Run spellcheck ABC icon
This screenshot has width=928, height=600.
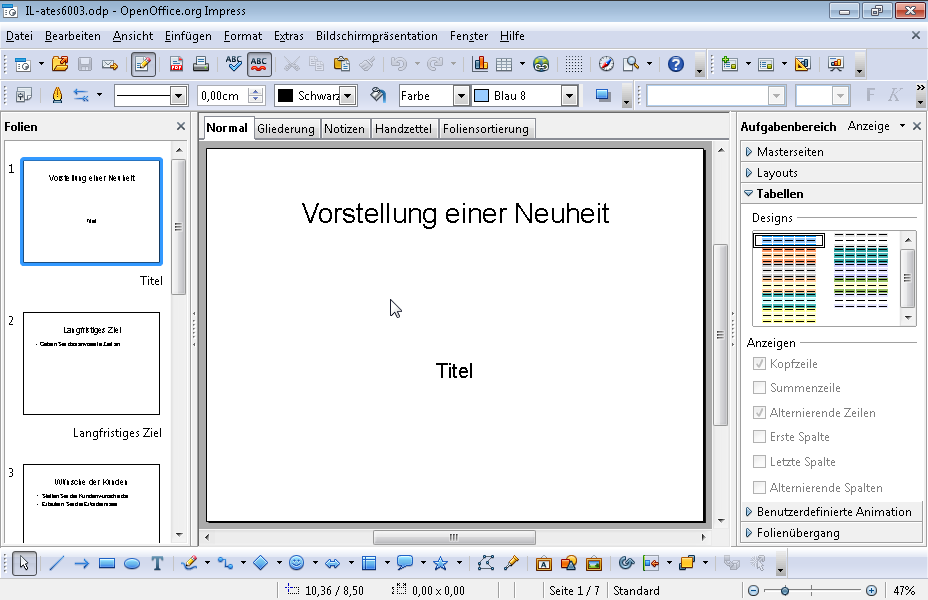[x=234, y=64]
